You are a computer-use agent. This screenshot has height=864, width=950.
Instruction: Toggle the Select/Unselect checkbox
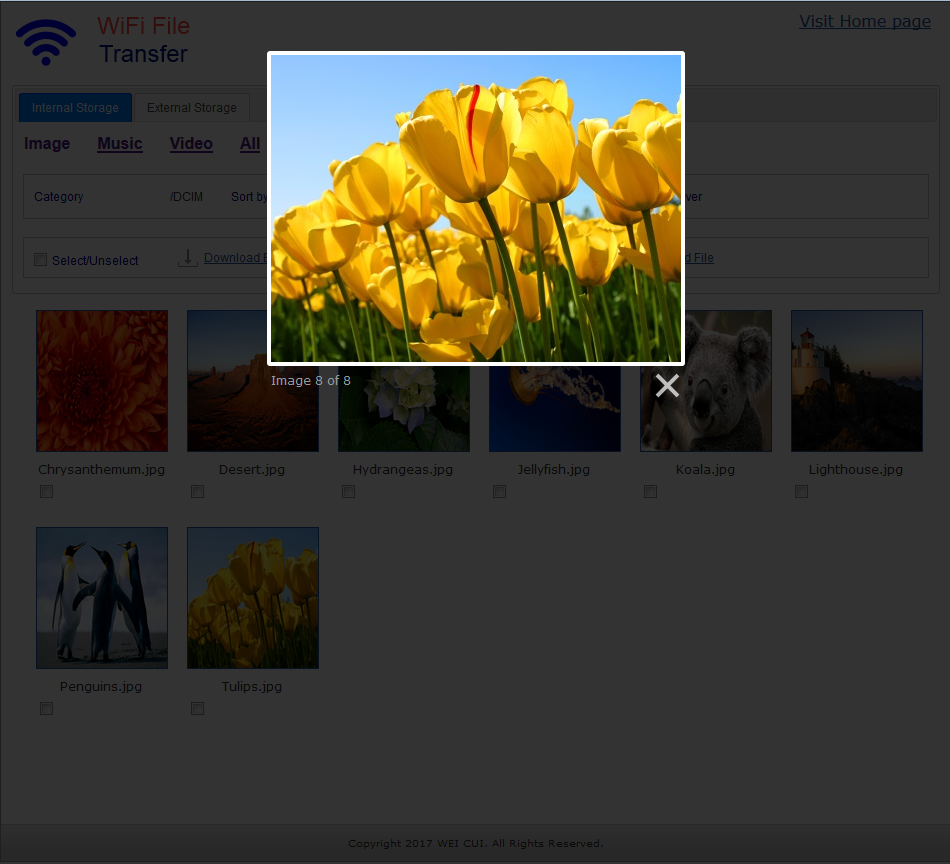[x=41, y=260]
